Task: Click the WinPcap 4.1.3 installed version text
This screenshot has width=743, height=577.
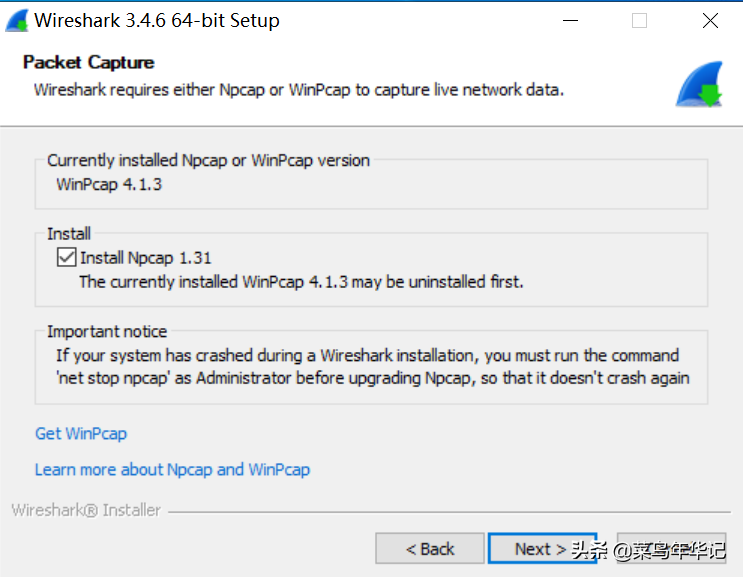Action: [x=109, y=184]
